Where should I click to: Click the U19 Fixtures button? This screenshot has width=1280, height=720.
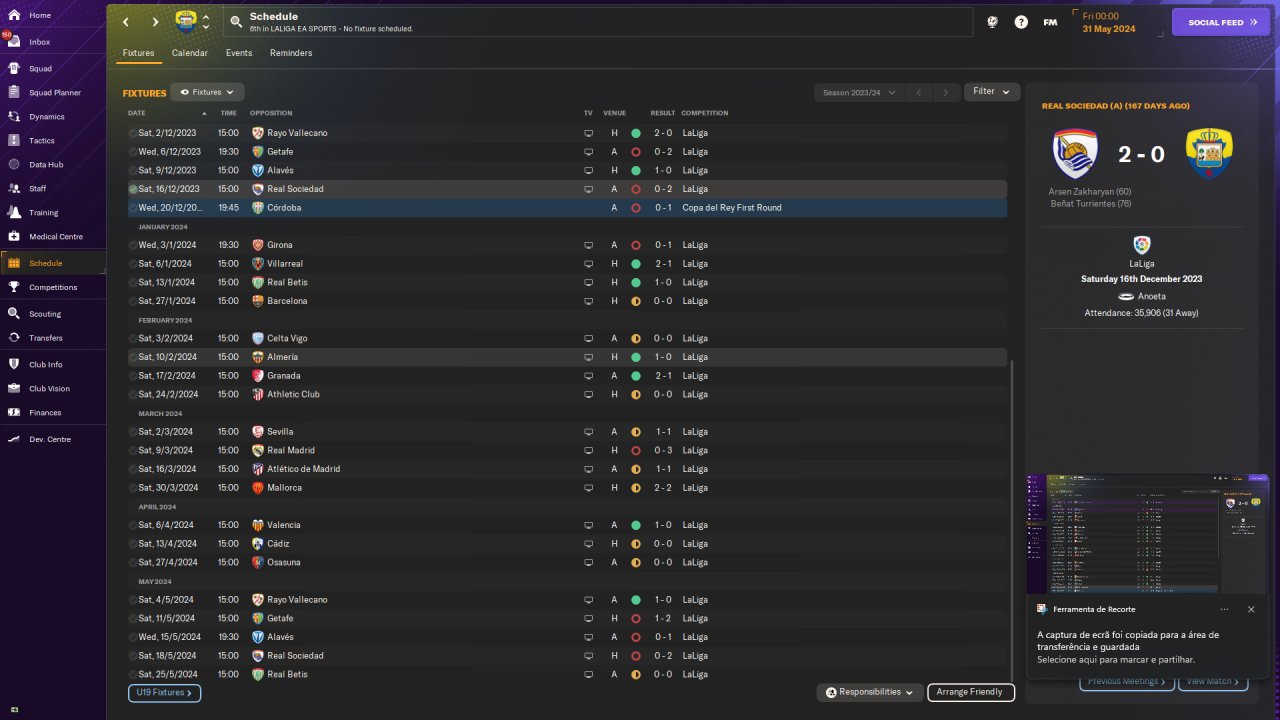click(x=164, y=692)
